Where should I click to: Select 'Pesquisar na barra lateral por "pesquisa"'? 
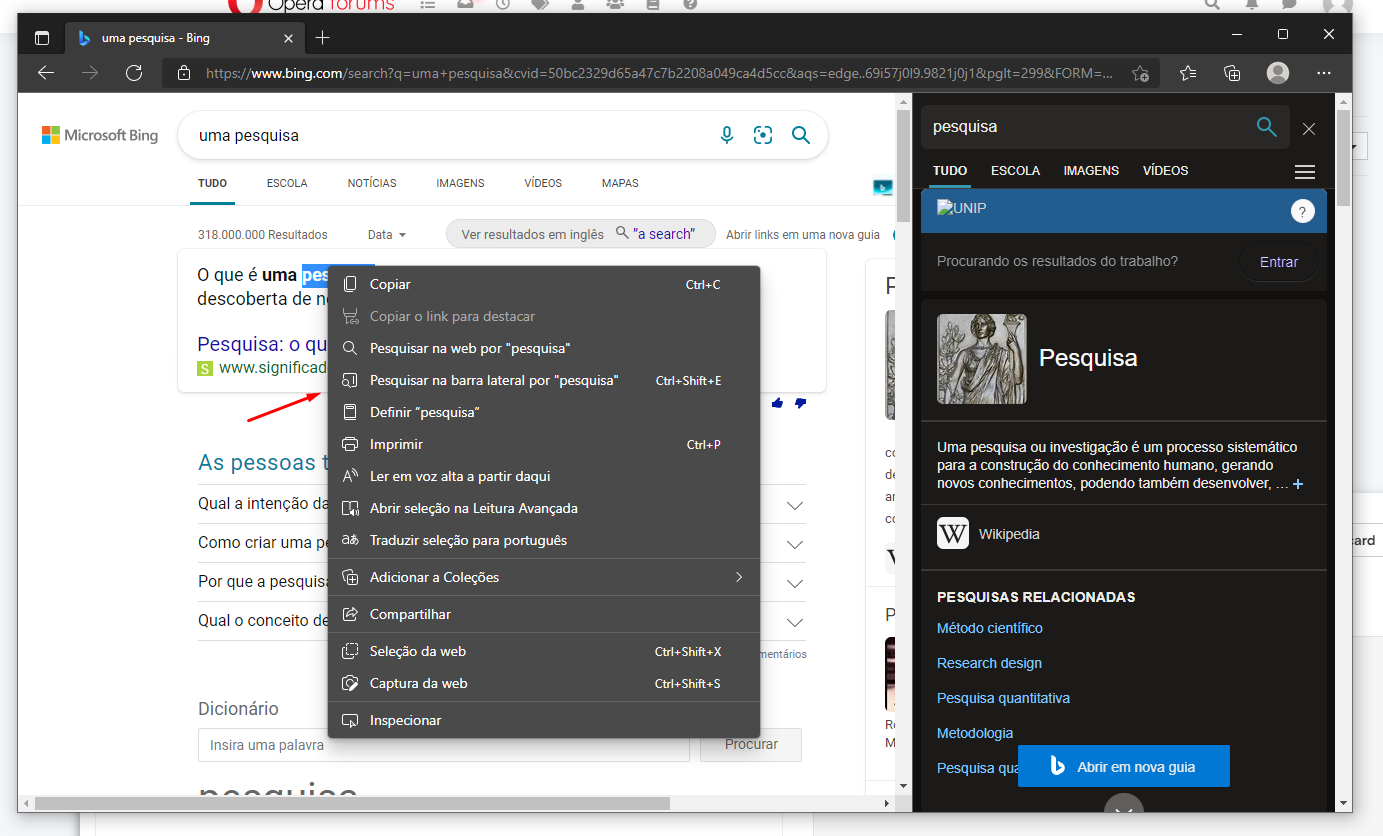(x=544, y=381)
